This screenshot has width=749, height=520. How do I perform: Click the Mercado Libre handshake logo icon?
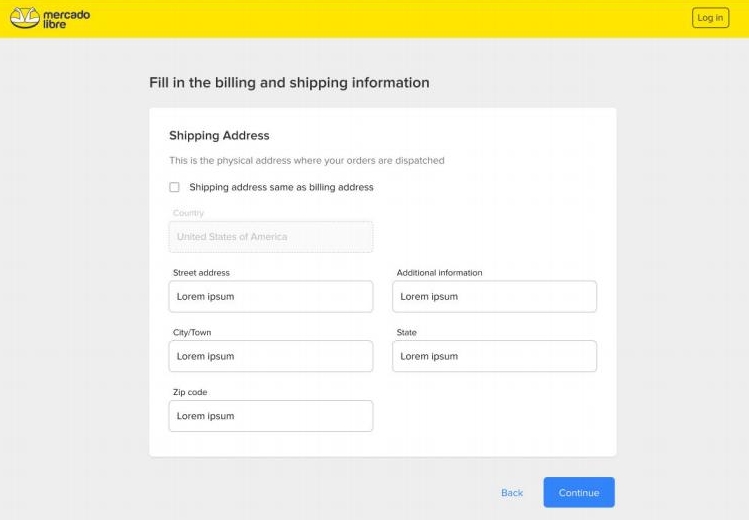[25, 18]
